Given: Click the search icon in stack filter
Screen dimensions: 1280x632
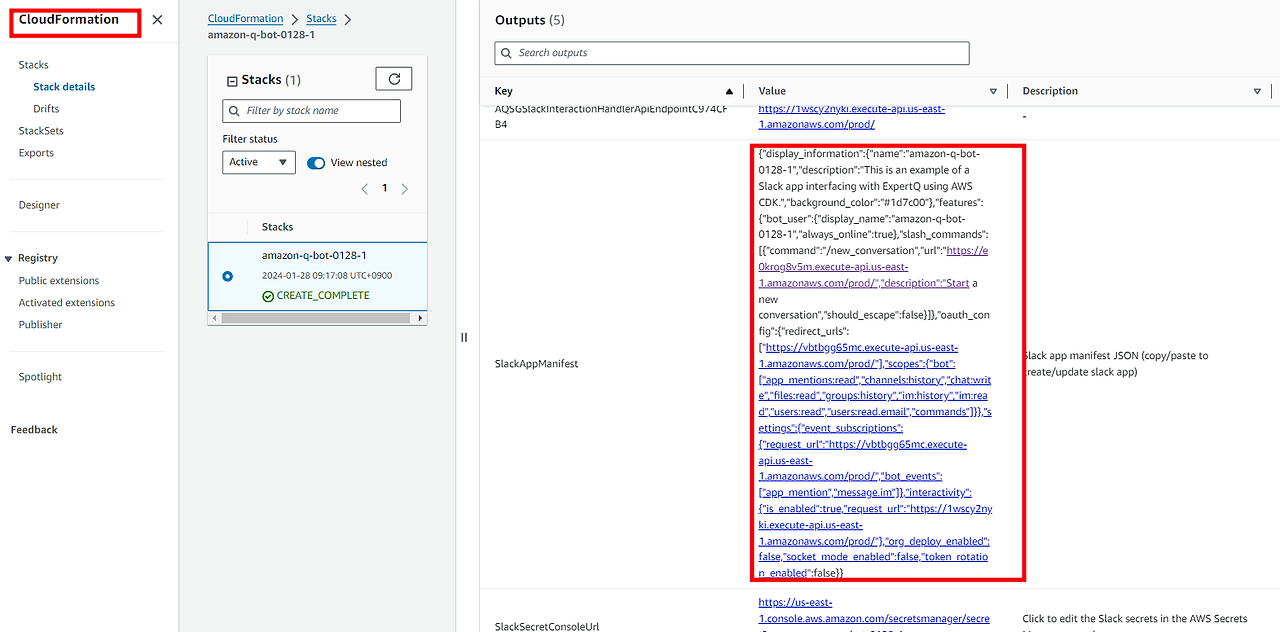Looking at the screenshot, I should click(x=235, y=111).
